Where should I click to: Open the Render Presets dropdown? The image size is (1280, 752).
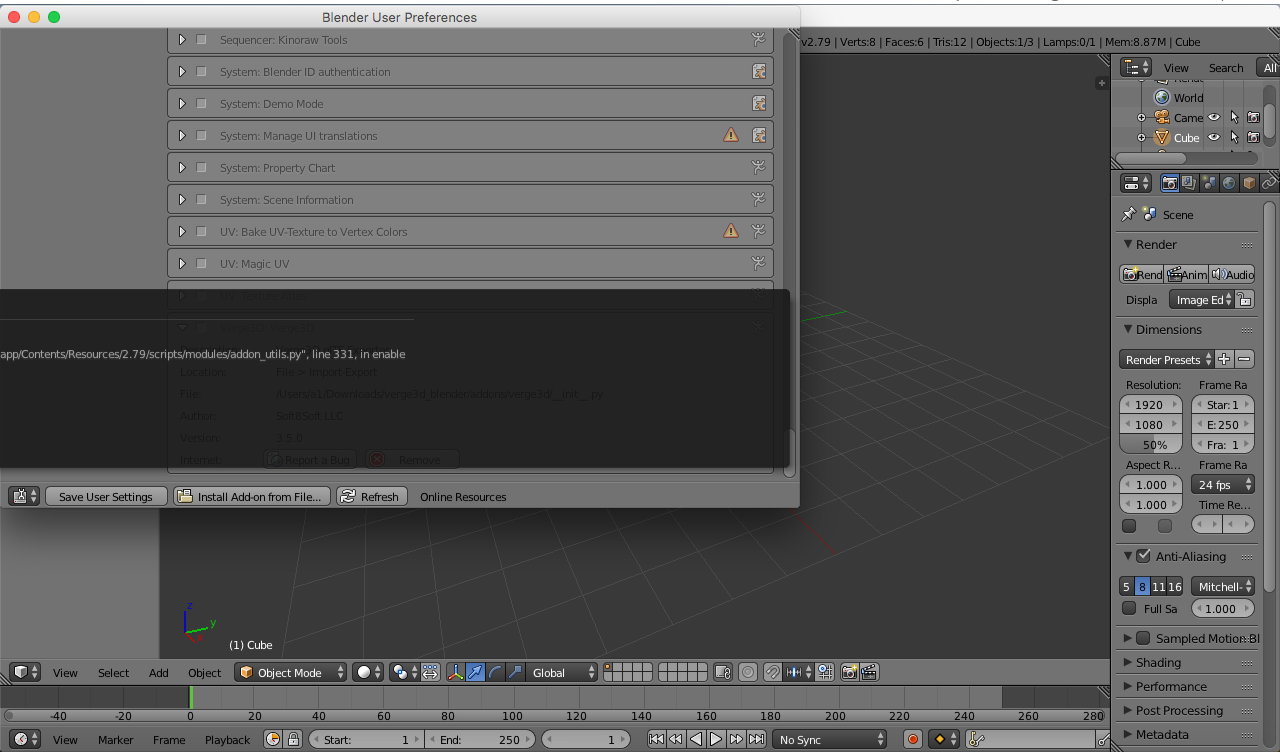coord(1167,359)
